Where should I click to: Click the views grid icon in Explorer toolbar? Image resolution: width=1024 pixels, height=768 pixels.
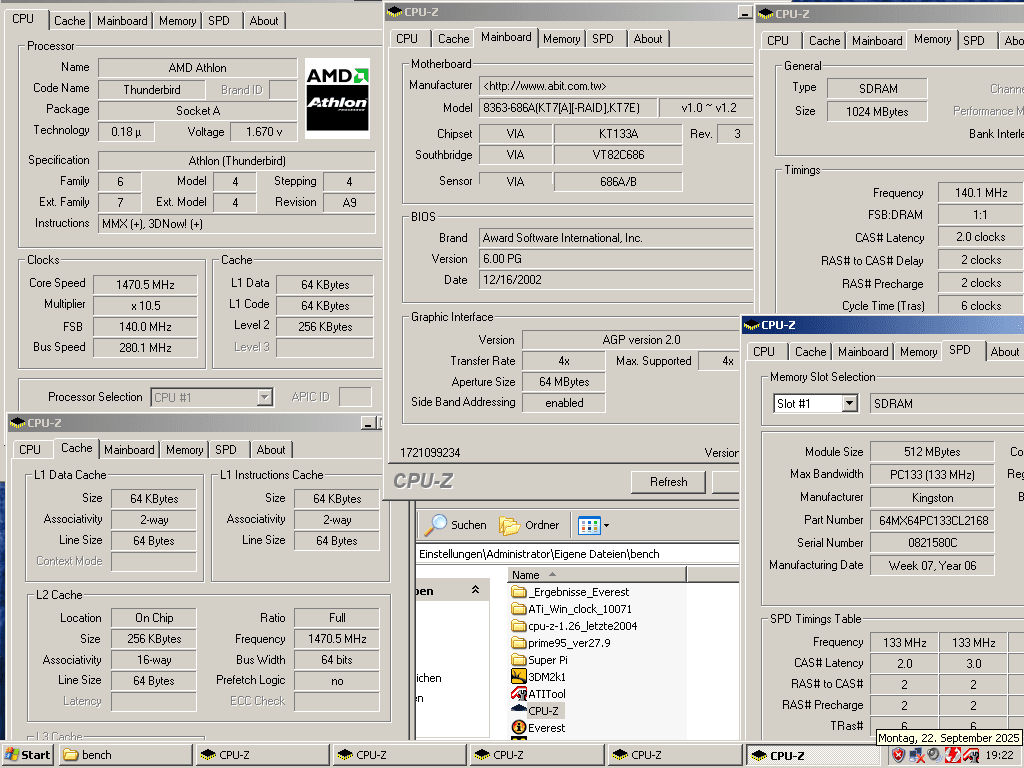(x=588, y=525)
